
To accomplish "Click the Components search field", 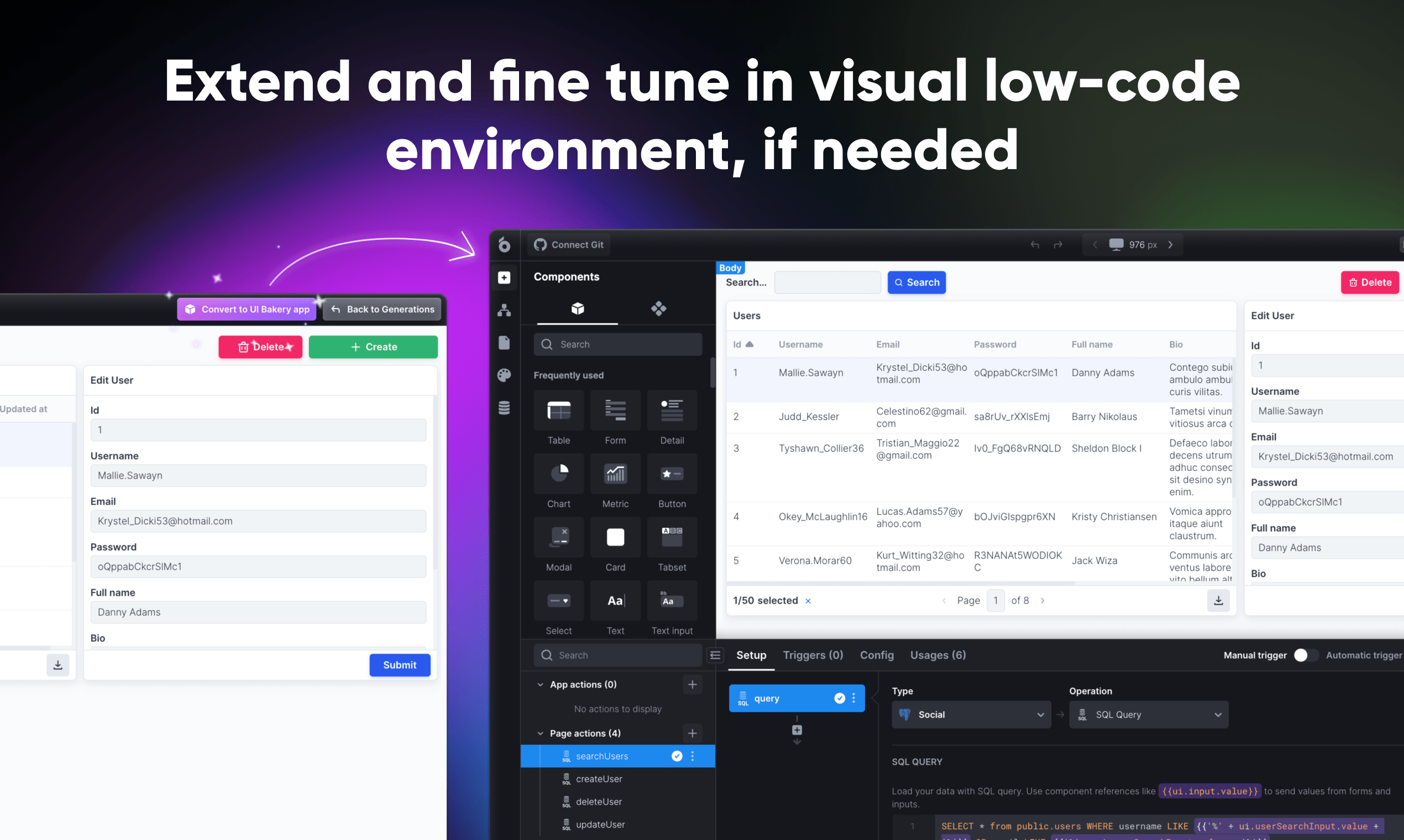I will coord(617,345).
